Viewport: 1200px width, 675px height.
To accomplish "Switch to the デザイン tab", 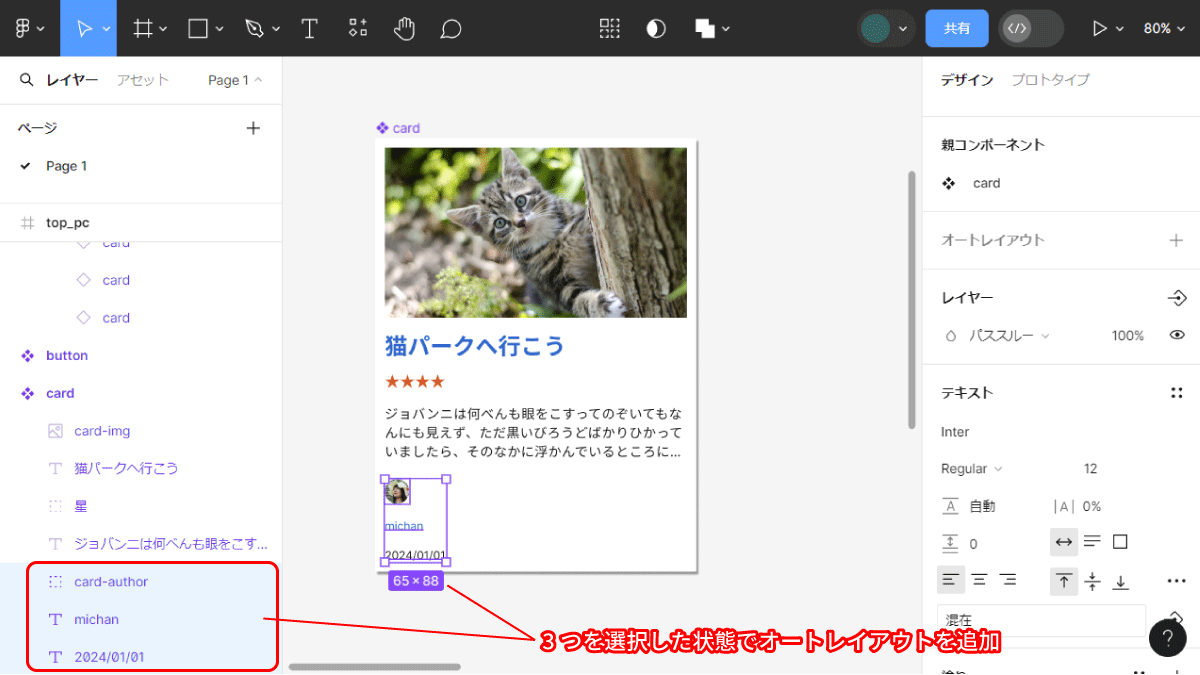I will (967, 80).
